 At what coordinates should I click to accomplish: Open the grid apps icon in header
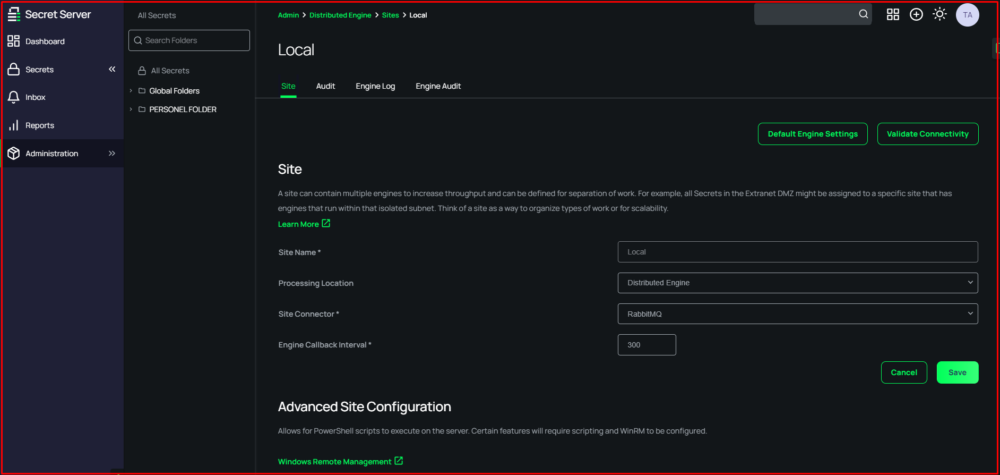[x=893, y=14]
